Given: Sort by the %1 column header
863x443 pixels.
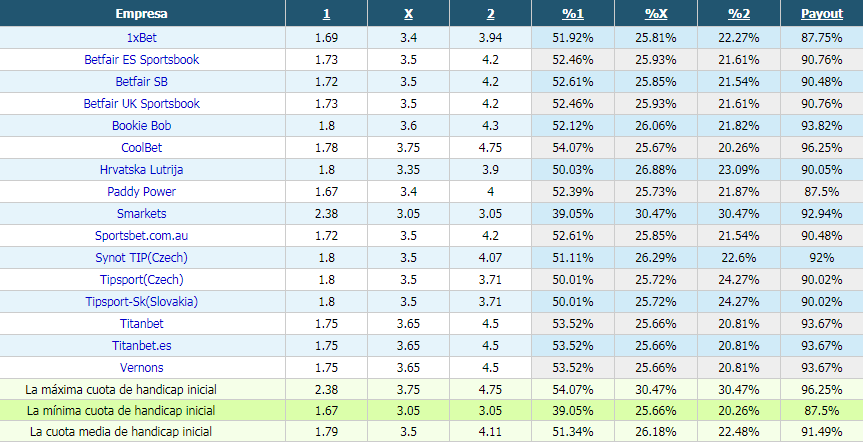Looking at the screenshot, I should click(x=573, y=14).
